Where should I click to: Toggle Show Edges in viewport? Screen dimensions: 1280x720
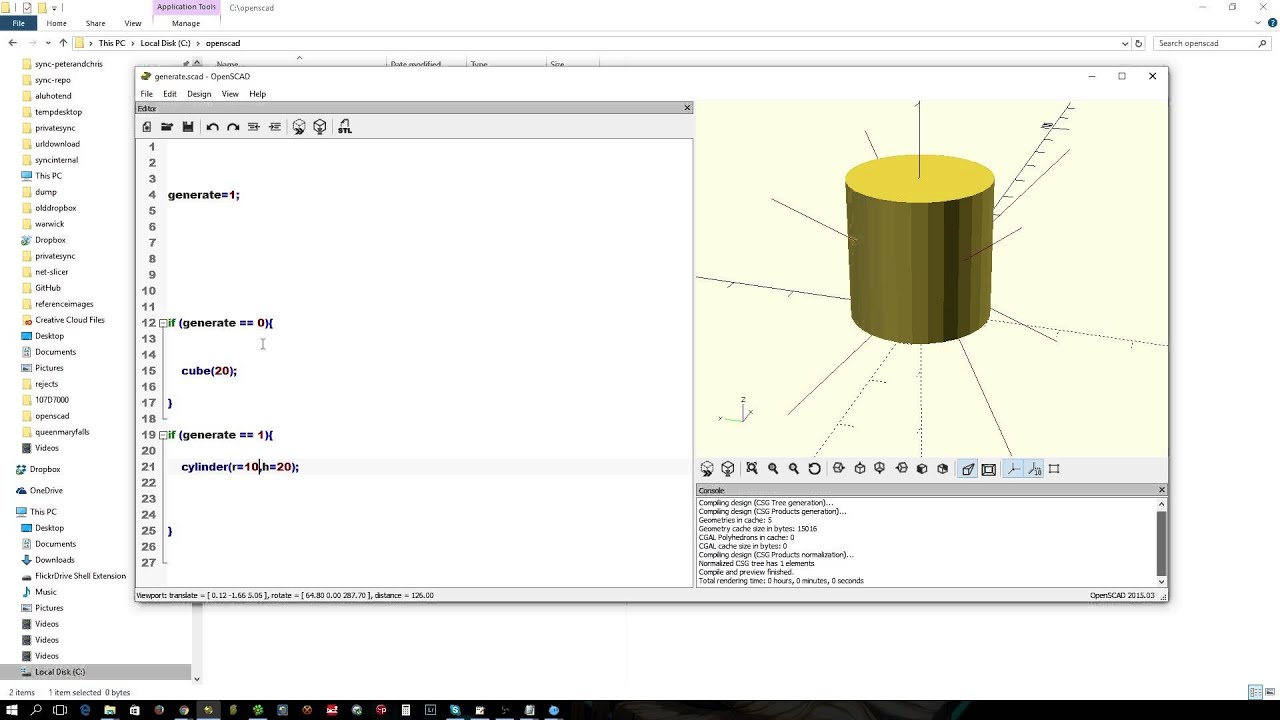[1054, 469]
